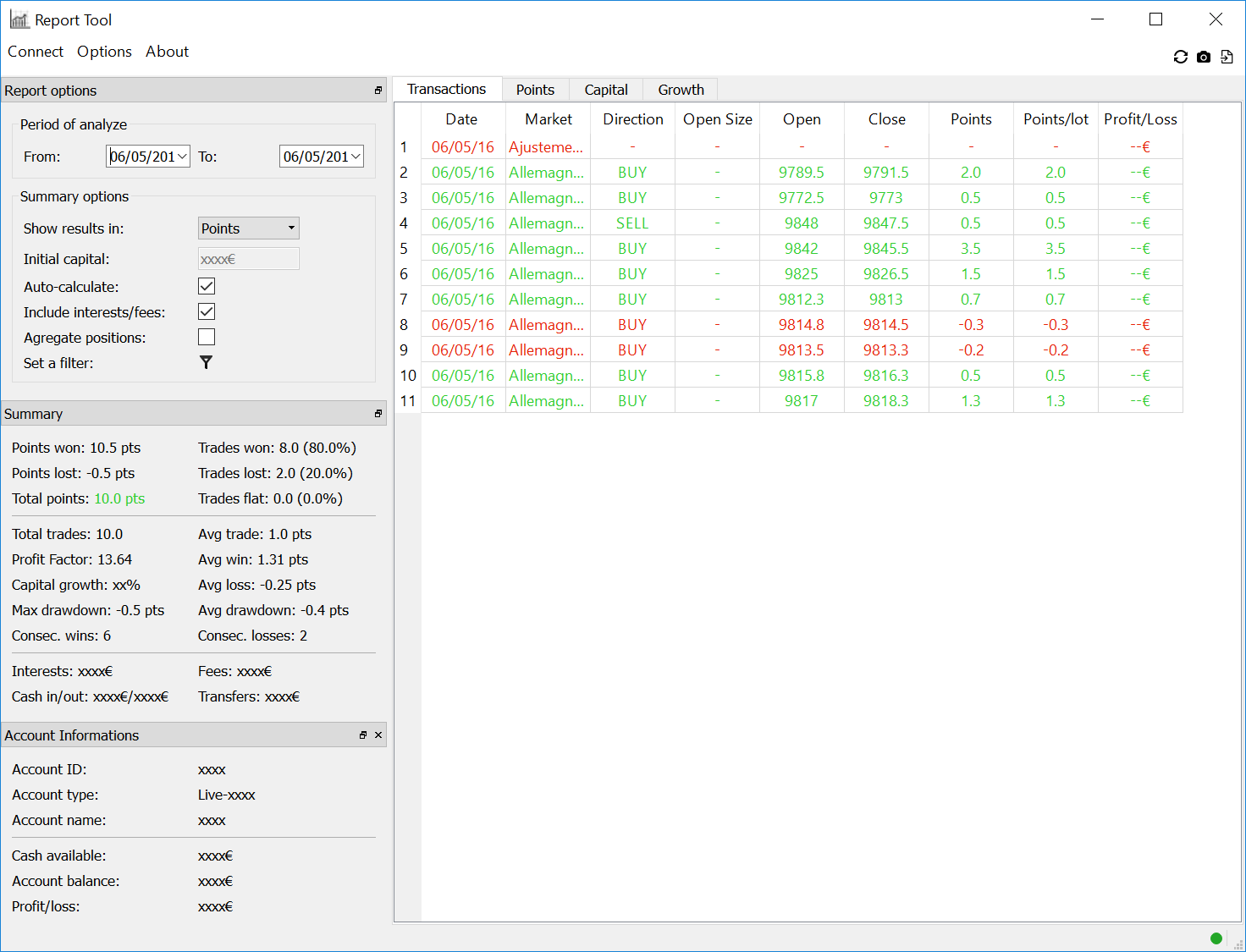1246x952 pixels.
Task: Float the Summary panel with its icon
Action: [x=378, y=414]
